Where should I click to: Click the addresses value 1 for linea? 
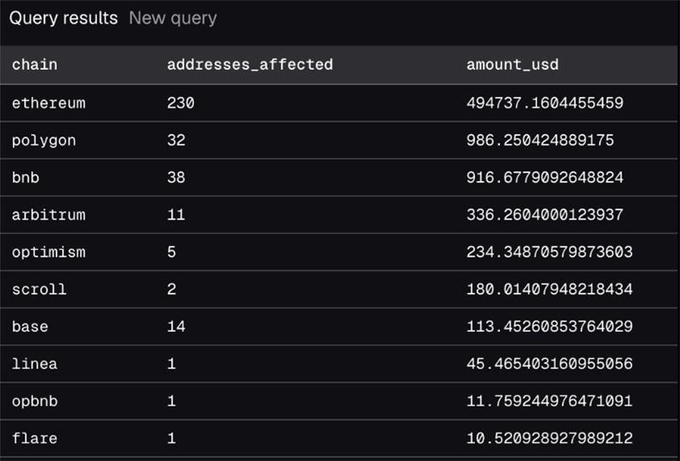click(x=172, y=364)
